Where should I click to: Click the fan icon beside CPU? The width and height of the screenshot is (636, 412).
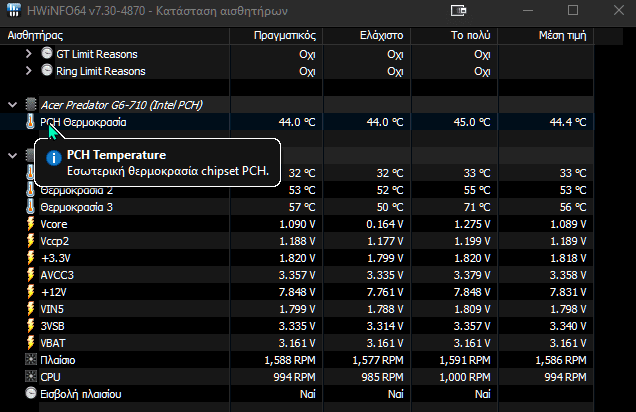click(31, 377)
